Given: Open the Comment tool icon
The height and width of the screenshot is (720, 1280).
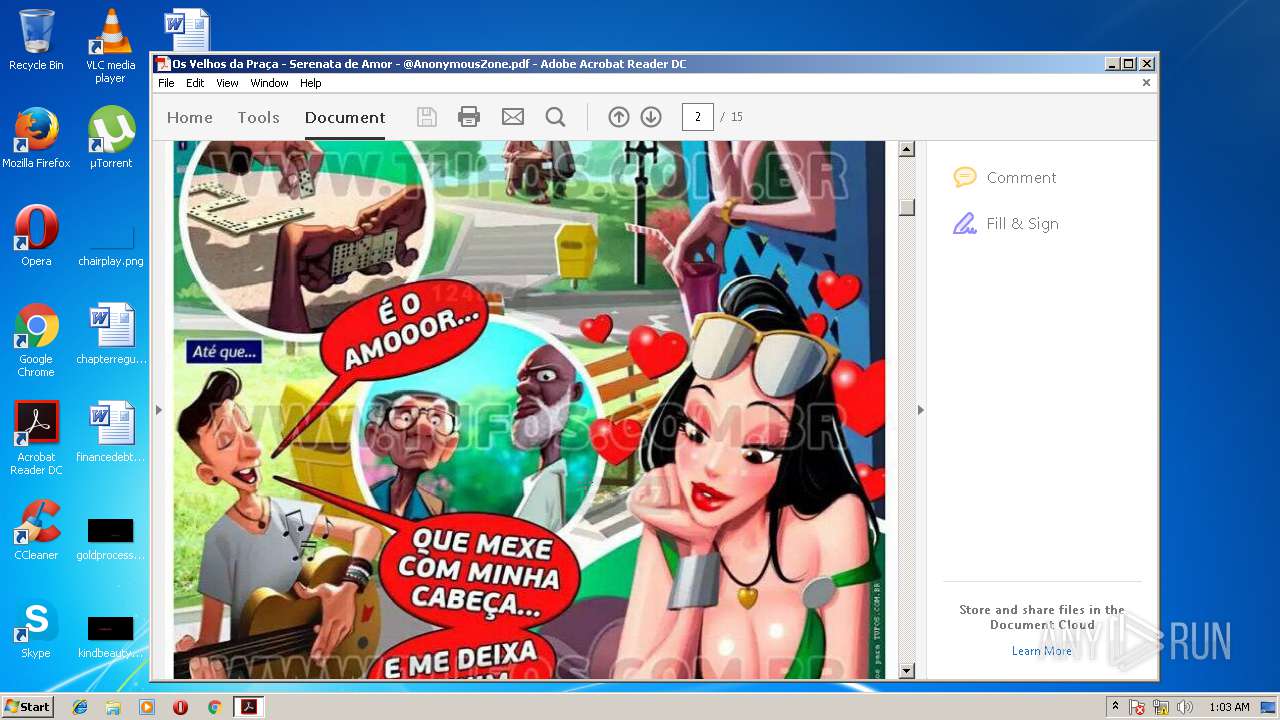Looking at the screenshot, I should pos(965,178).
